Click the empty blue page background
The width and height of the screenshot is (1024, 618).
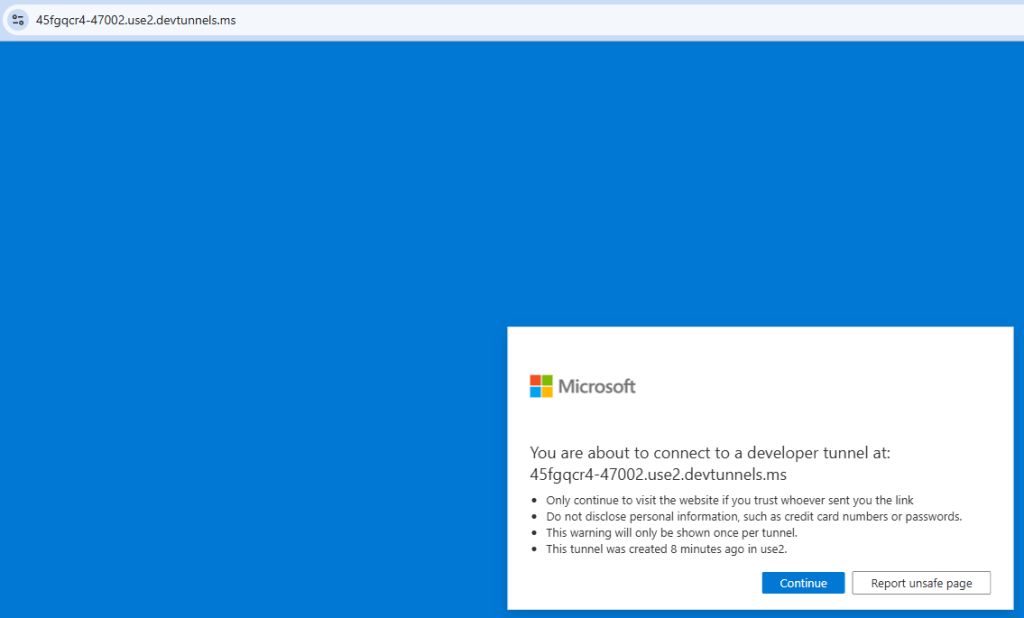coord(250,300)
